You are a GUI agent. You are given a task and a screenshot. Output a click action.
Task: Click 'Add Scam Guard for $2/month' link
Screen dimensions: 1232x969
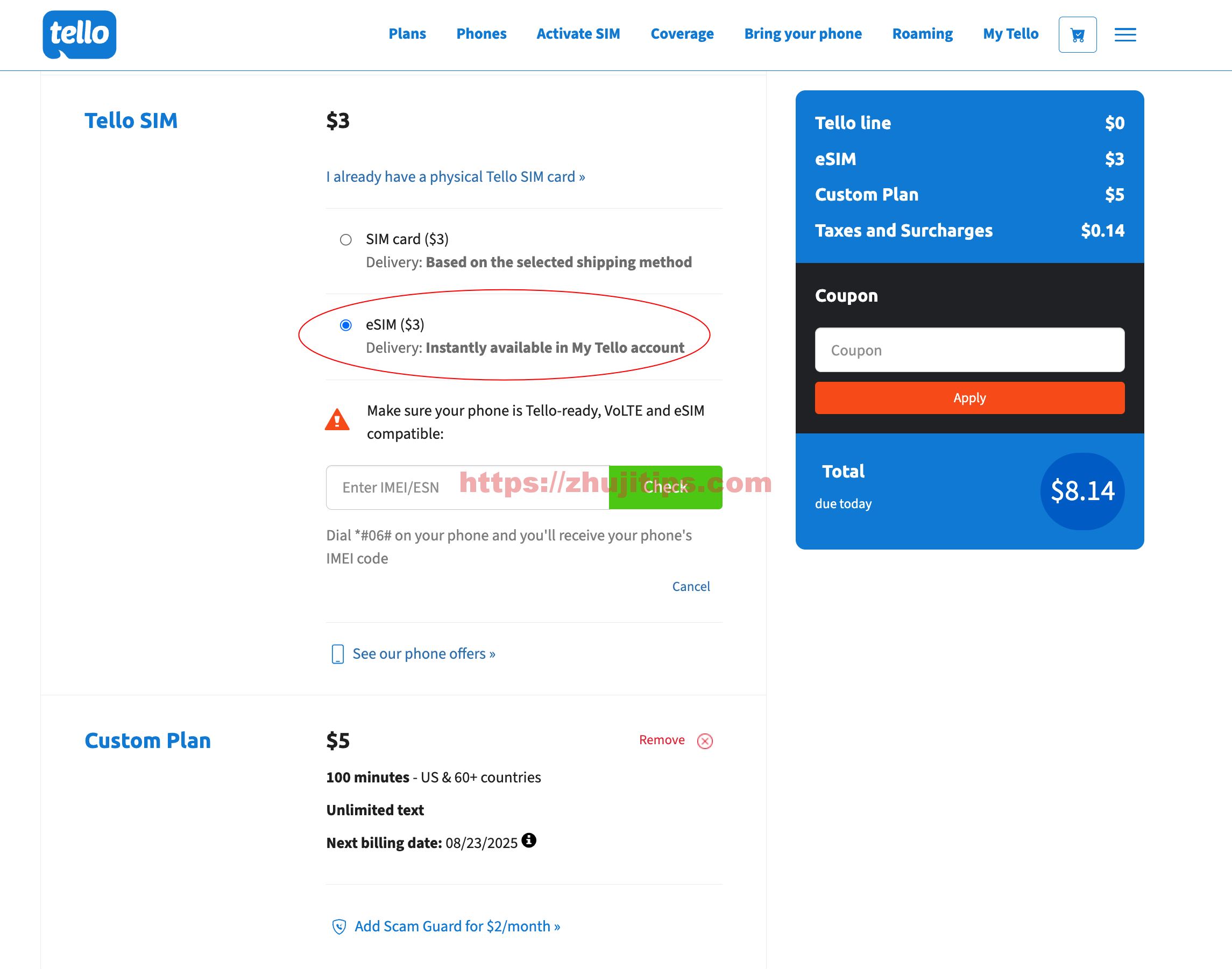point(457,927)
